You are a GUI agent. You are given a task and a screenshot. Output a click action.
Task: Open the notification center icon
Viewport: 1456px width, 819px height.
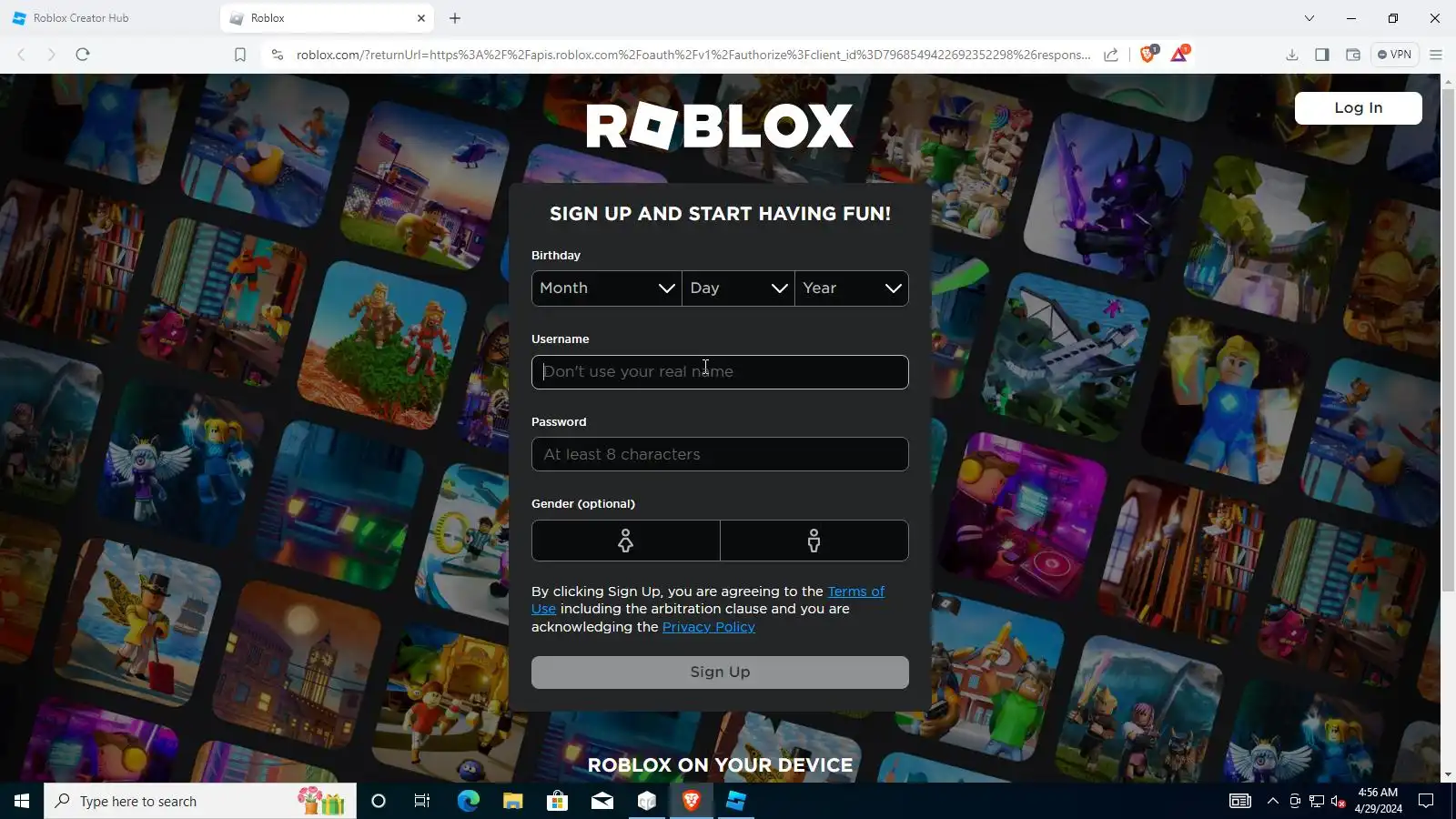pos(1426,801)
